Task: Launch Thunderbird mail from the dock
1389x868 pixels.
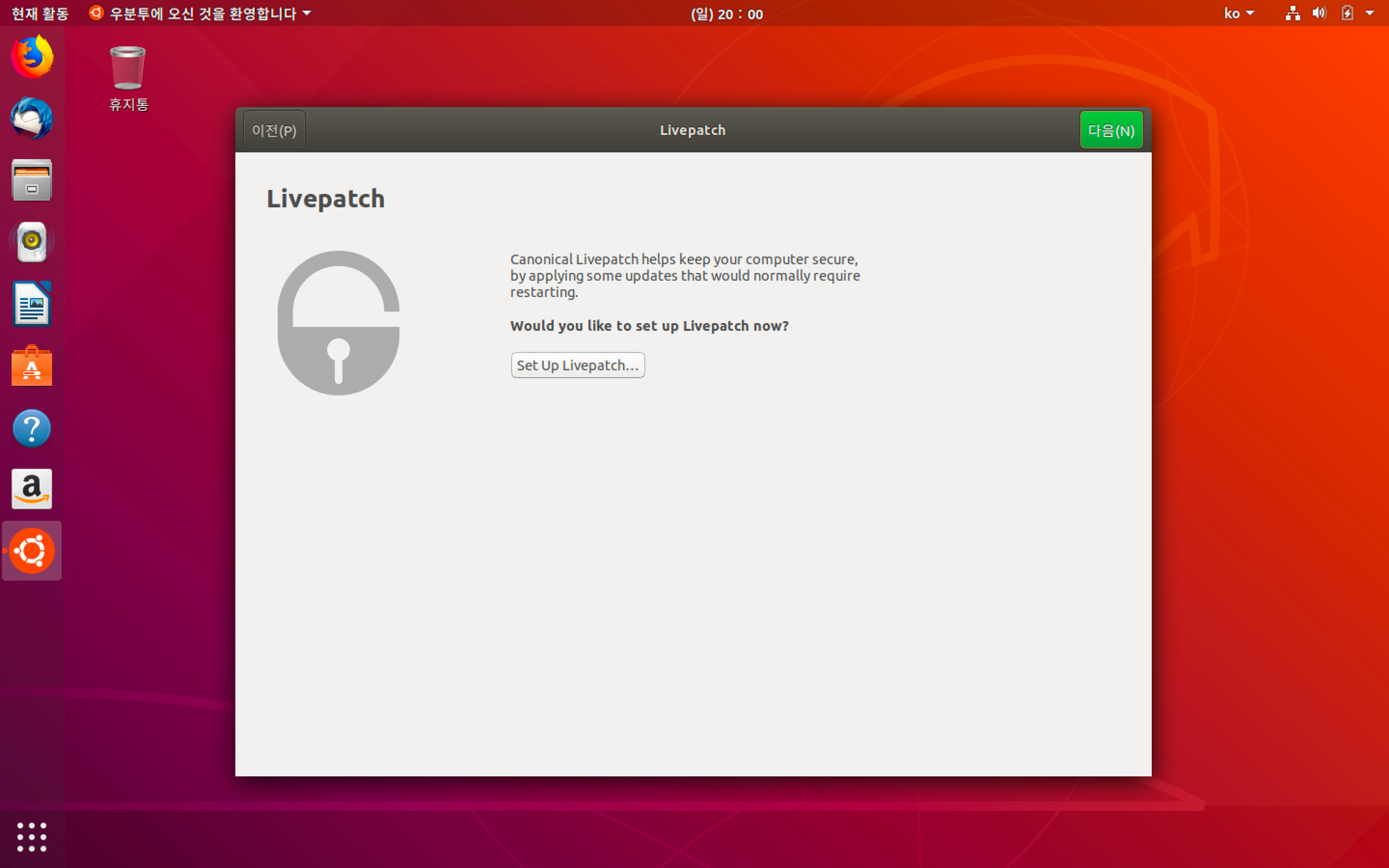Action: pos(32,118)
